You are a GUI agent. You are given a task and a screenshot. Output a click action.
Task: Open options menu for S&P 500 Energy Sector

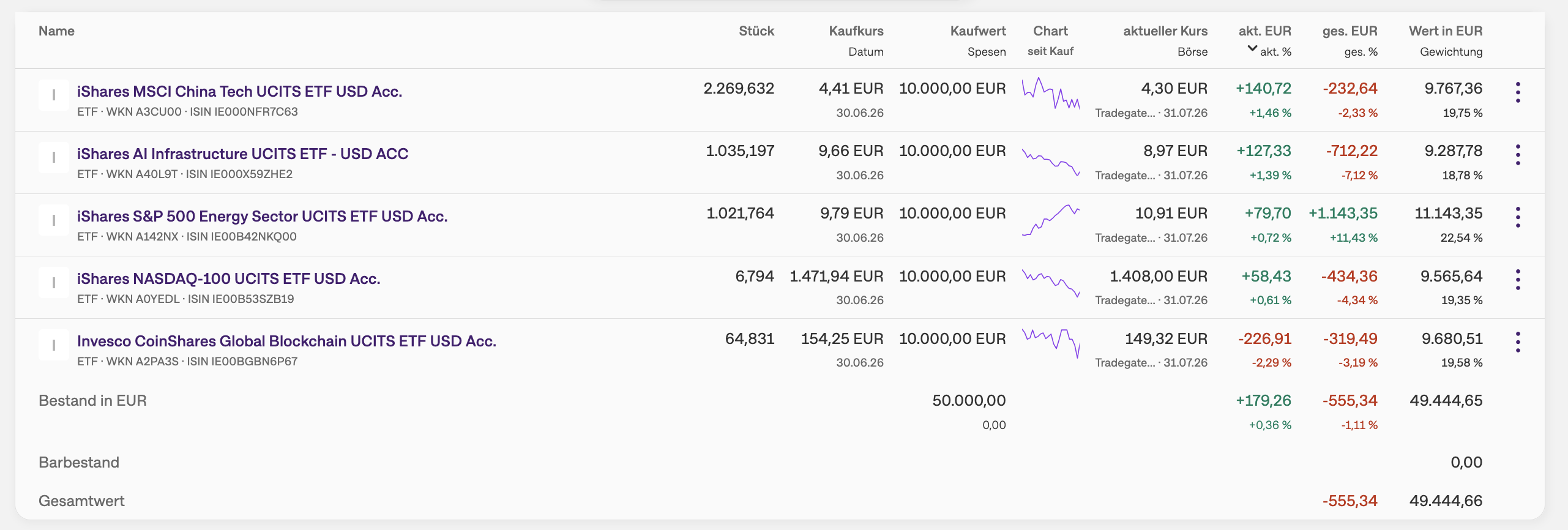tap(1518, 217)
